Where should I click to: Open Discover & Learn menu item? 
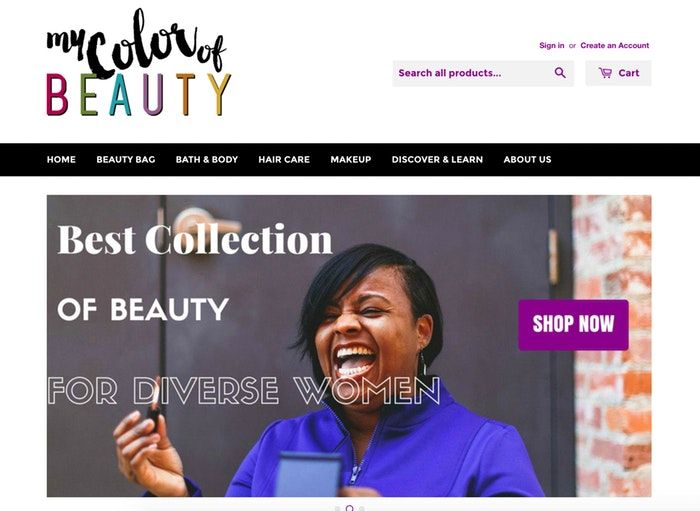click(x=438, y=160)
